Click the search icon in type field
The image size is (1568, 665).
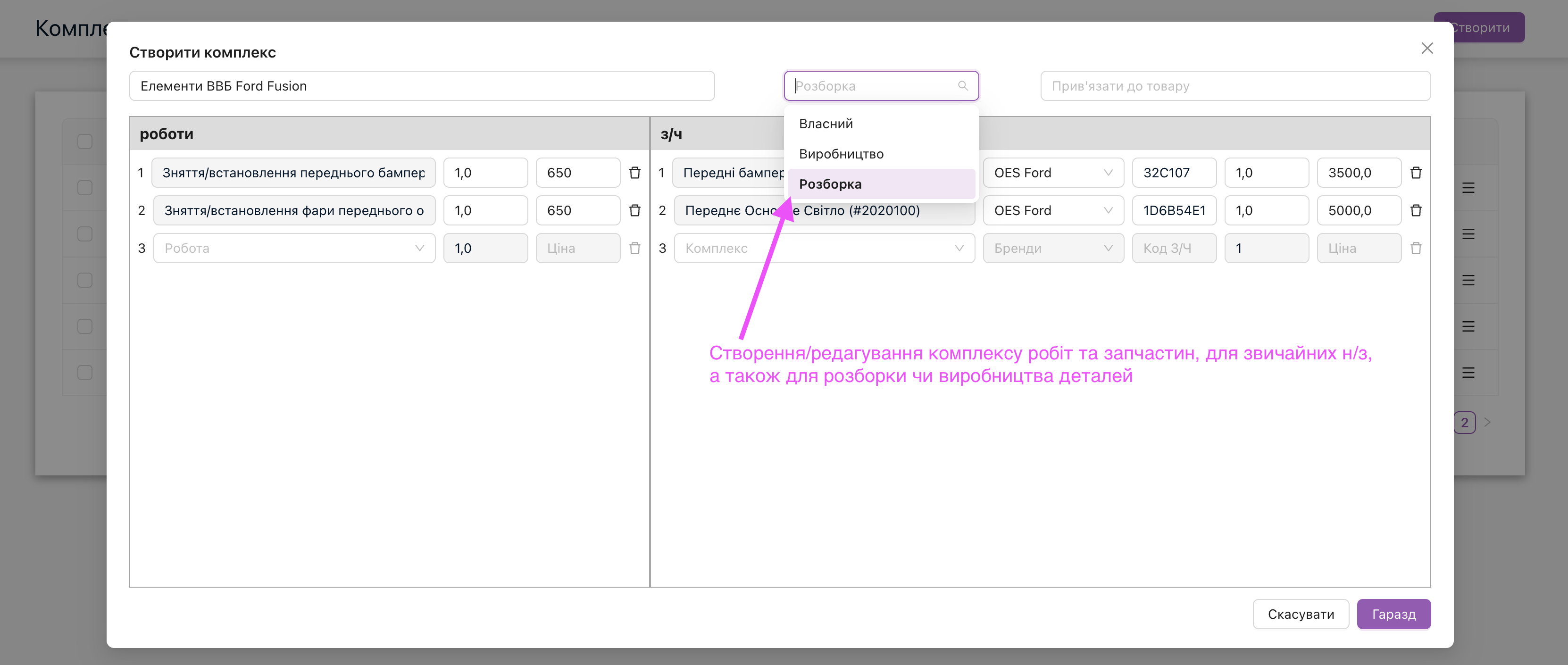962,86
